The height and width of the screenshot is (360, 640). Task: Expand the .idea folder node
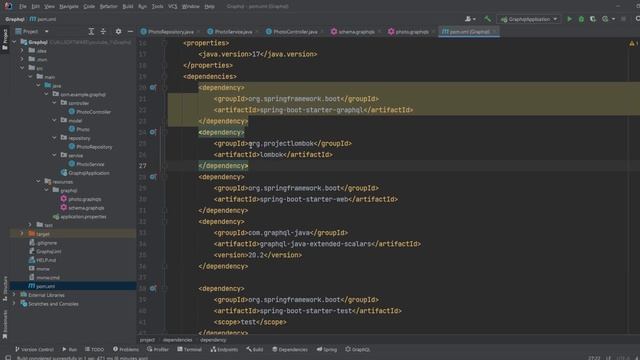click(x=22, y=51)
